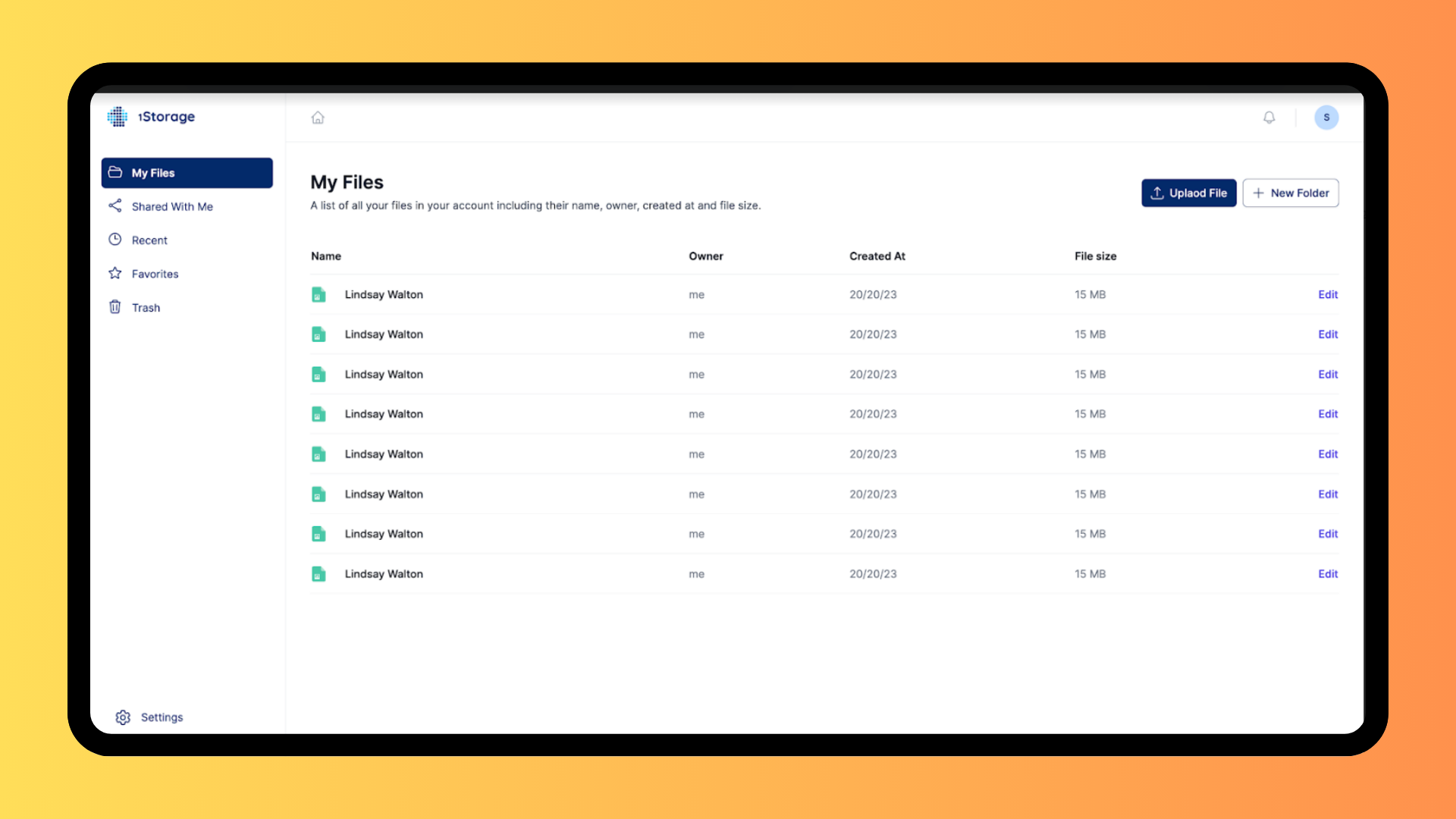Screen dimensions: 1456x819
Task: Click the File Size column header
Action: pos(1095,256)
